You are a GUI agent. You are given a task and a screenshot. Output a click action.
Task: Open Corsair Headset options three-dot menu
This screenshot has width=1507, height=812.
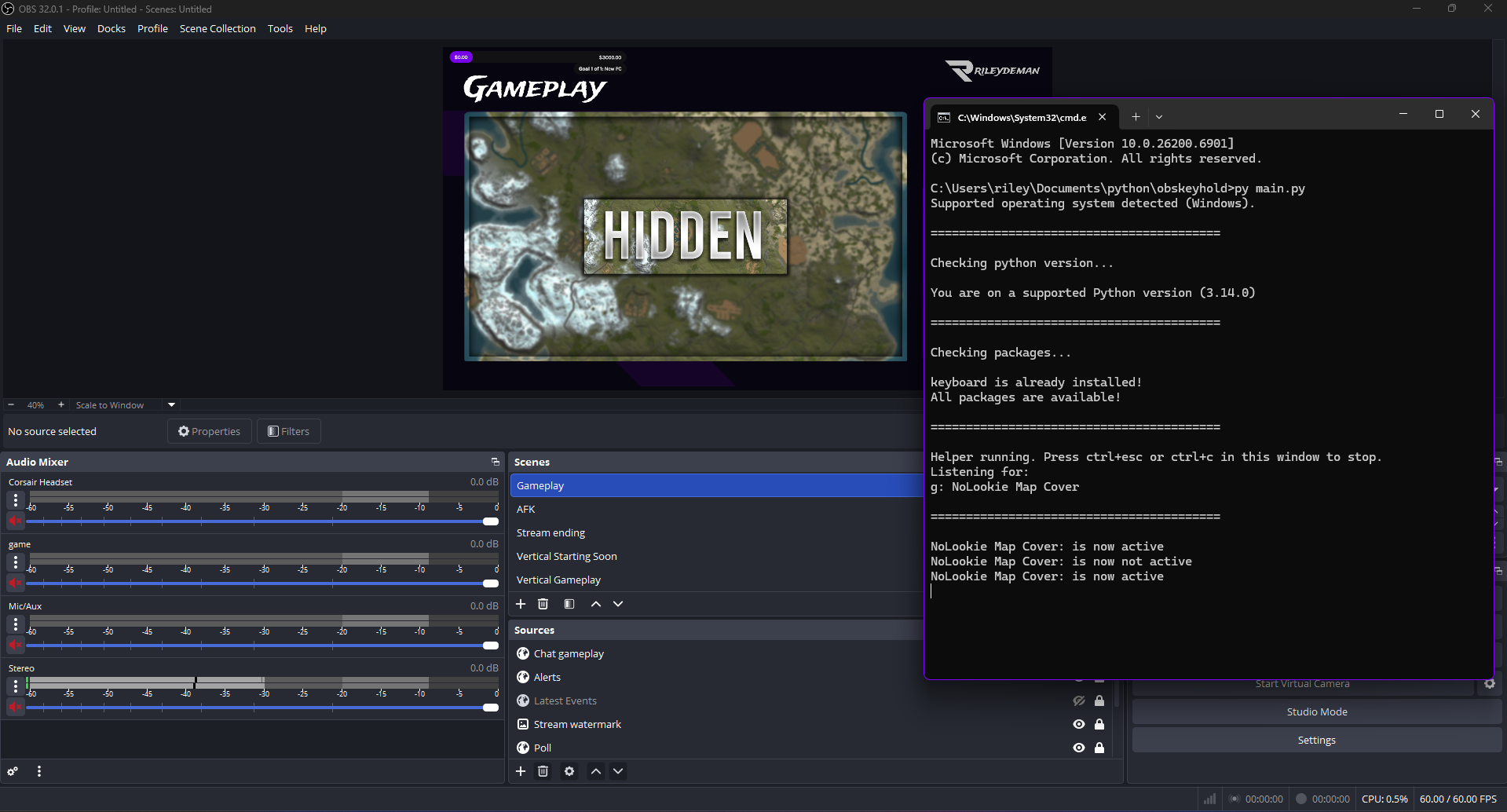coord(16,500)
